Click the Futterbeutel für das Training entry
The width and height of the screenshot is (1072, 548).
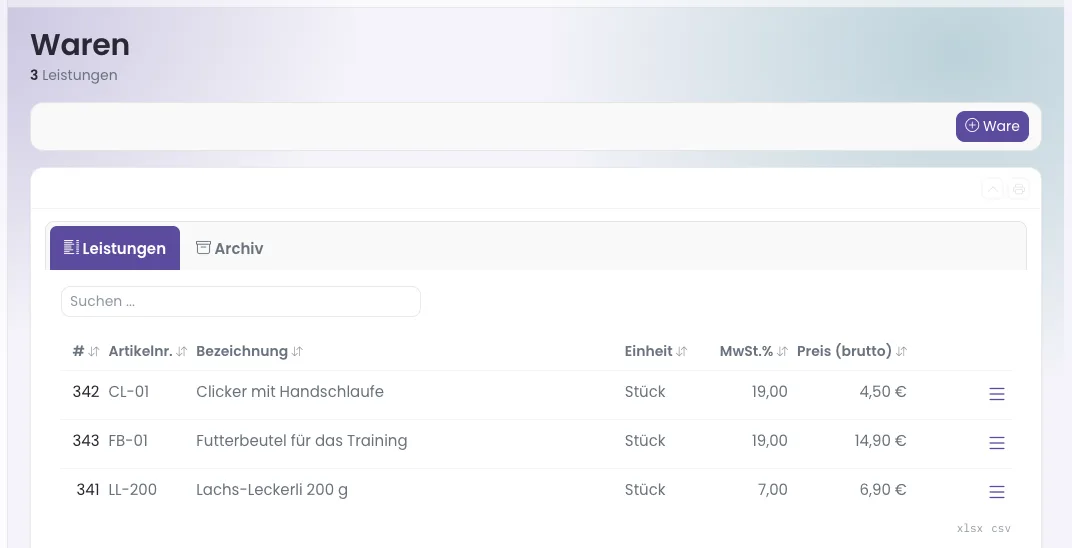pos(302,441)
